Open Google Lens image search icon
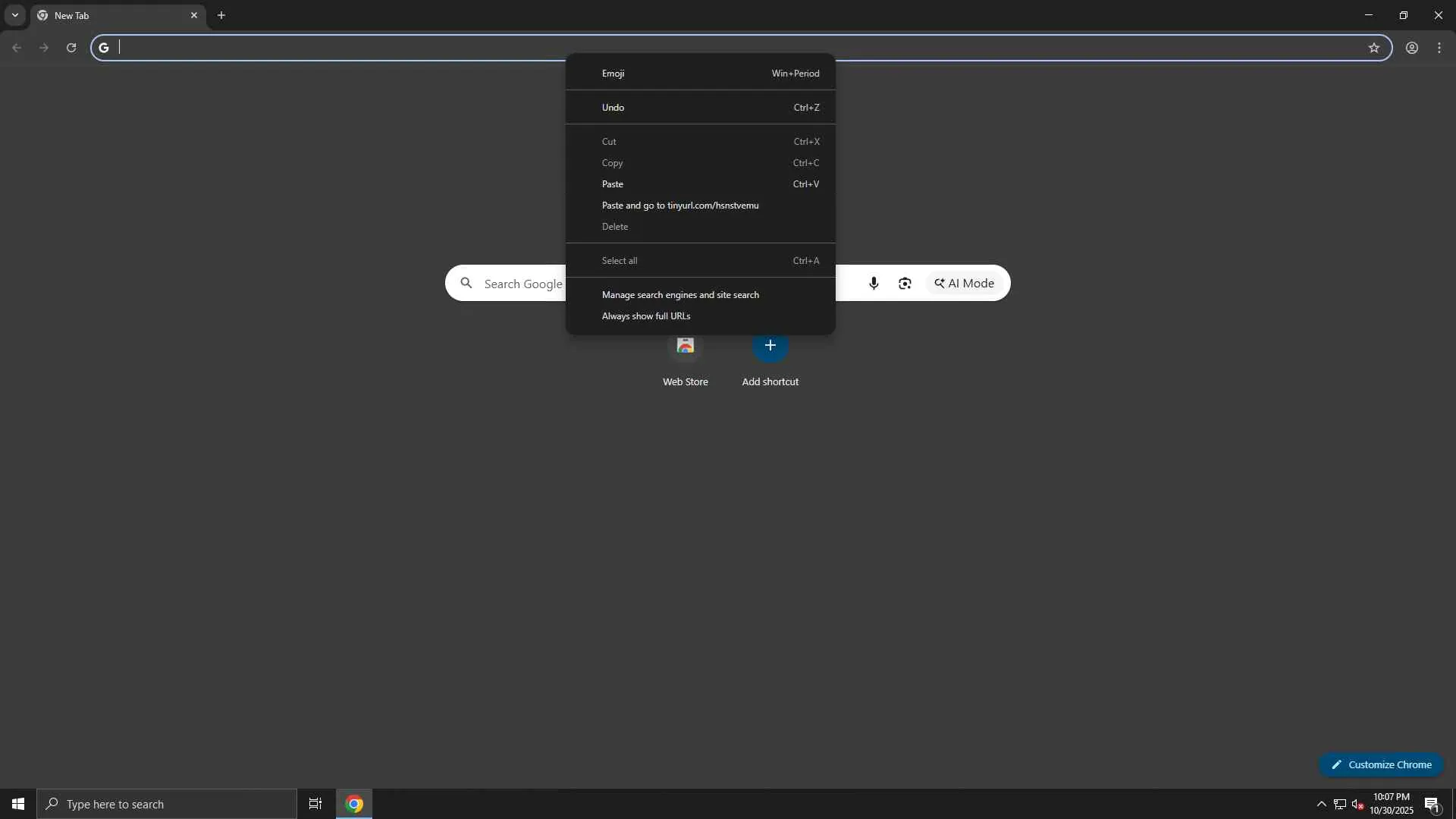 905,283
